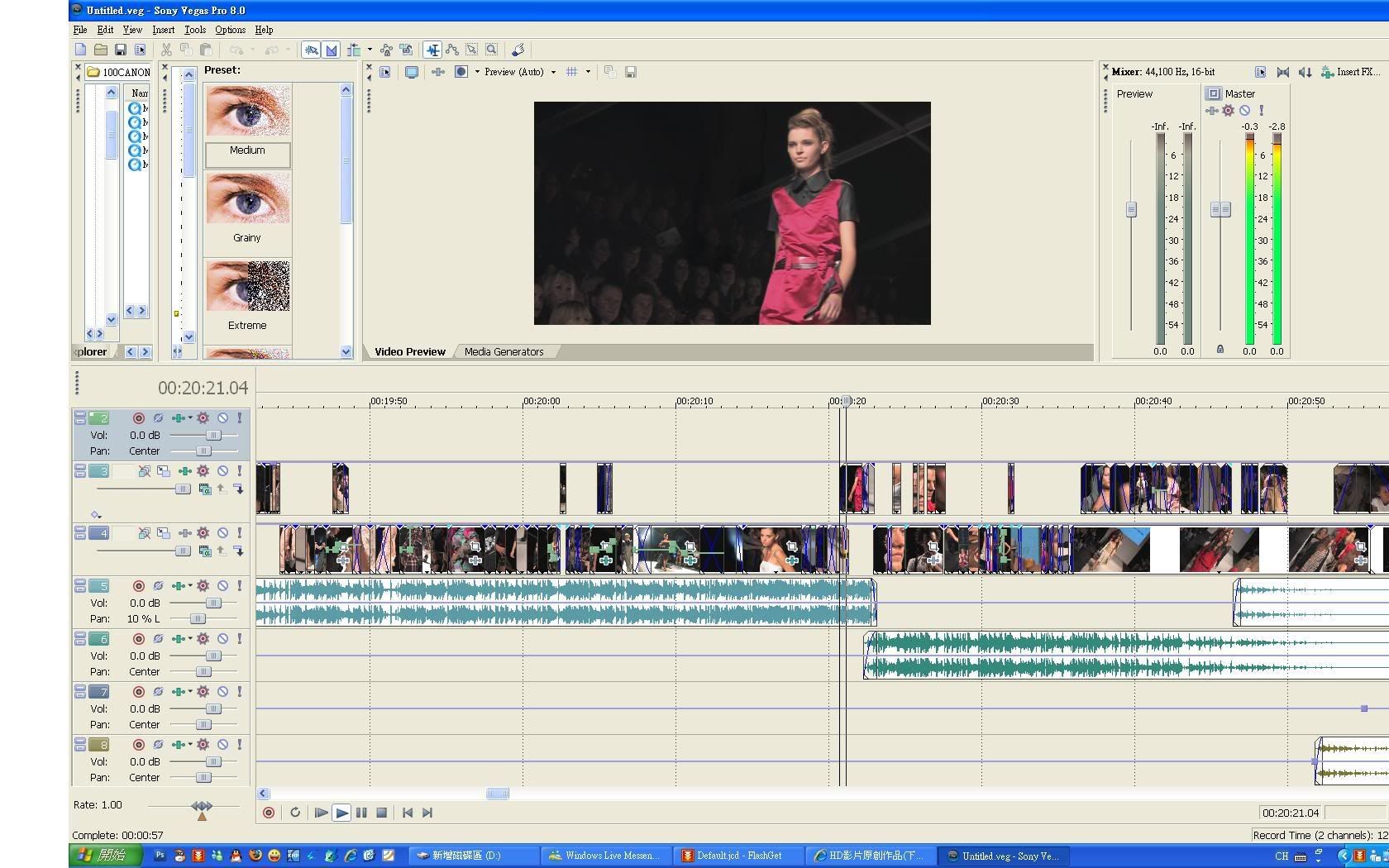Click the Cut scissors icon

166,50
